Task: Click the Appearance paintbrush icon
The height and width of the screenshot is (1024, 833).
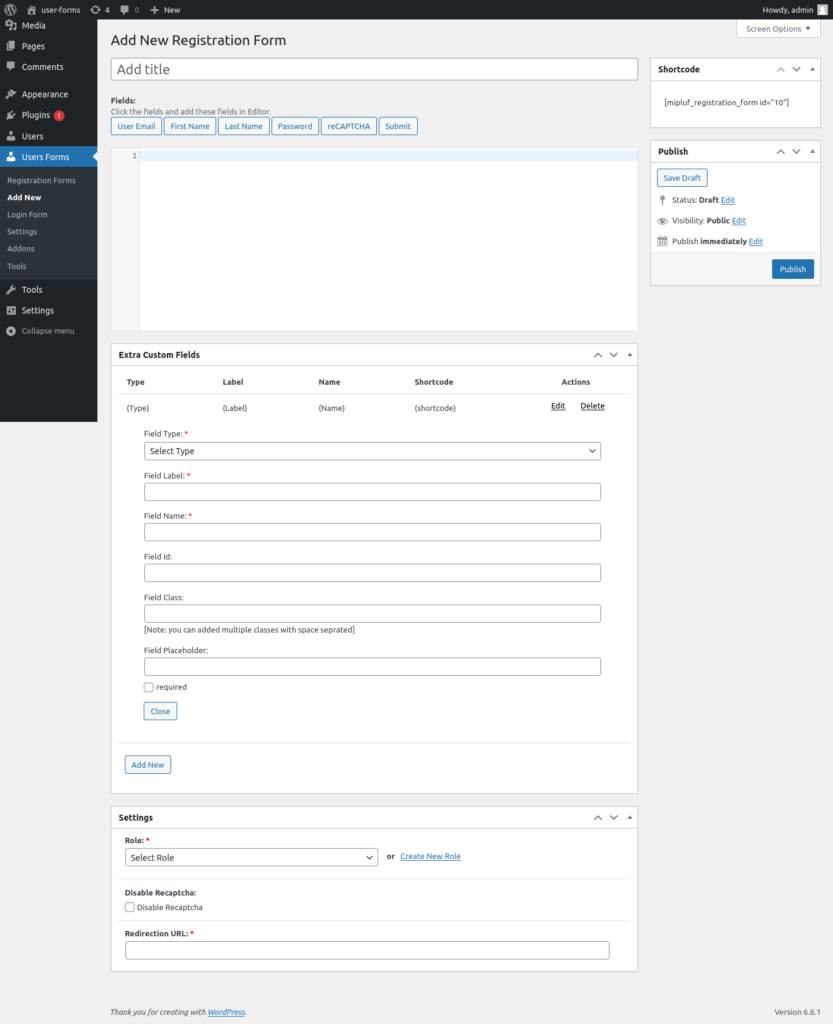Action: point(11,94)
